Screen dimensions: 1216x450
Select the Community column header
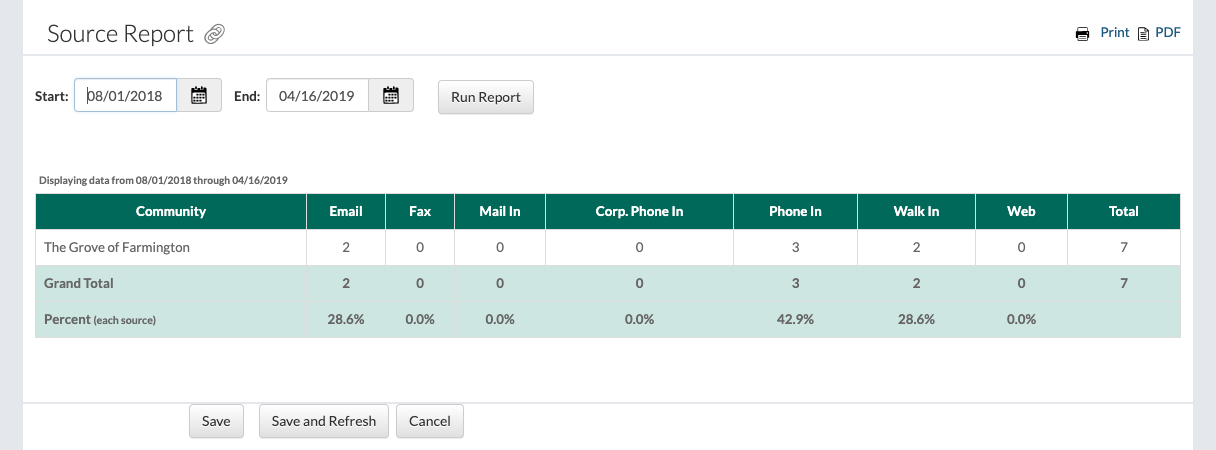(171, 211)
